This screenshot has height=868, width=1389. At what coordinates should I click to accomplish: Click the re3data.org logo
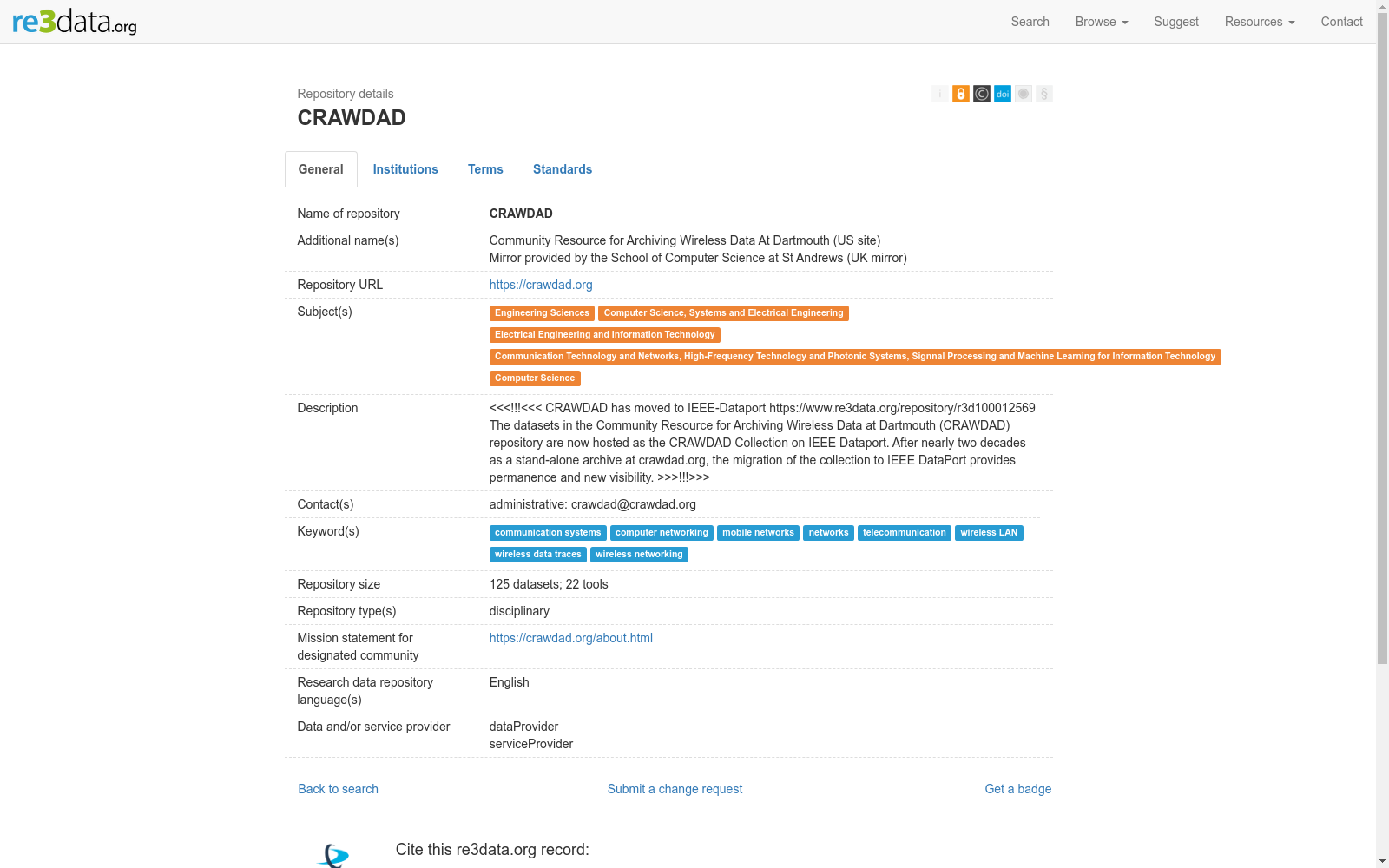[75, 21]
